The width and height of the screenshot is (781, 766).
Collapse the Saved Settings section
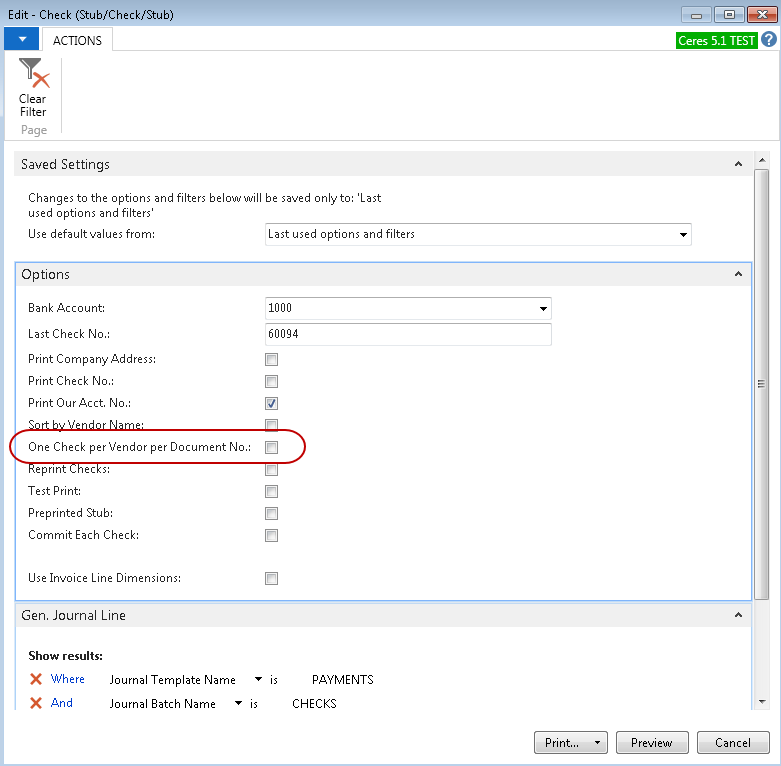coord(738,164)
